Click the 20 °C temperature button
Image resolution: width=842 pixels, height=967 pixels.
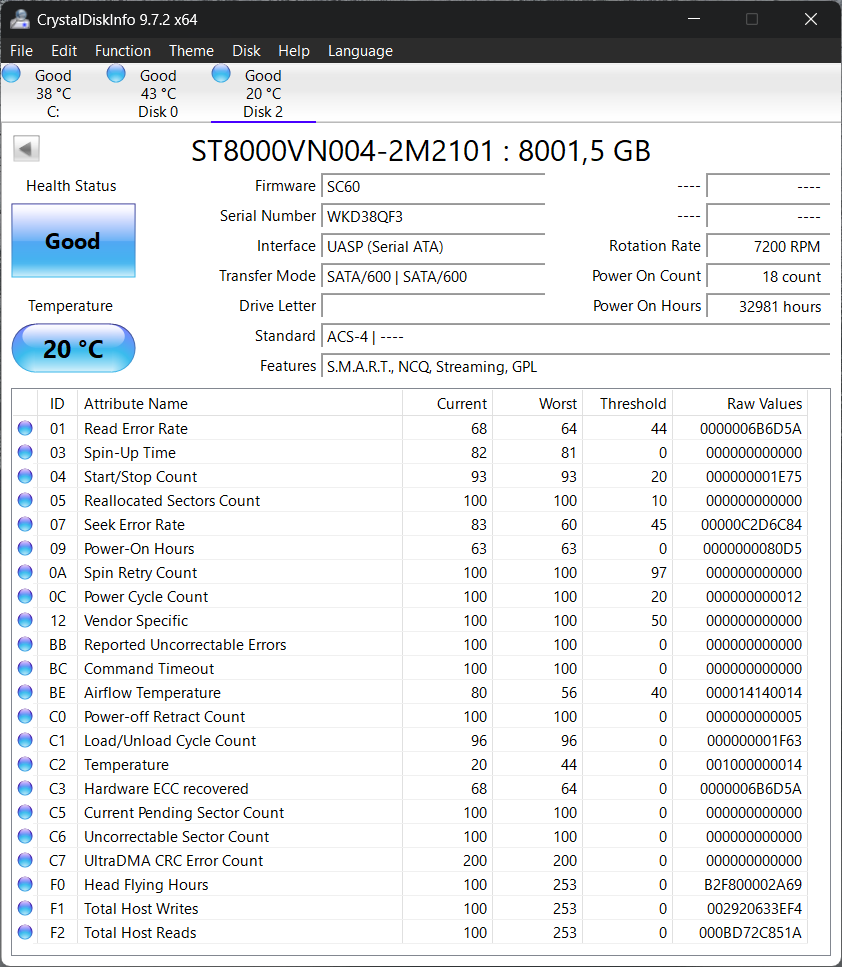coord(73,349)
